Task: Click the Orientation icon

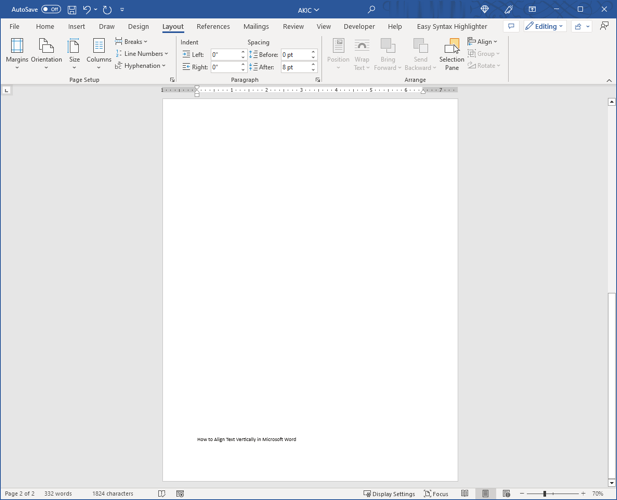Action: point(46,51)
